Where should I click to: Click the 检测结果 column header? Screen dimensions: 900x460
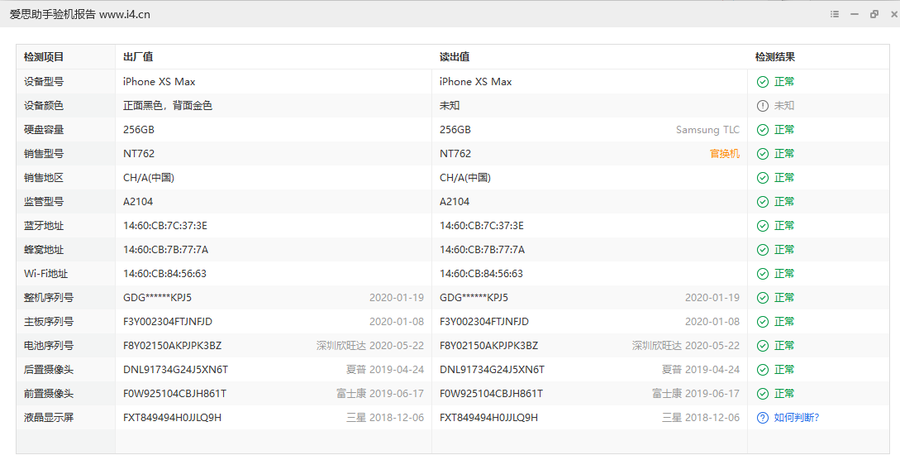click(775, 57)
